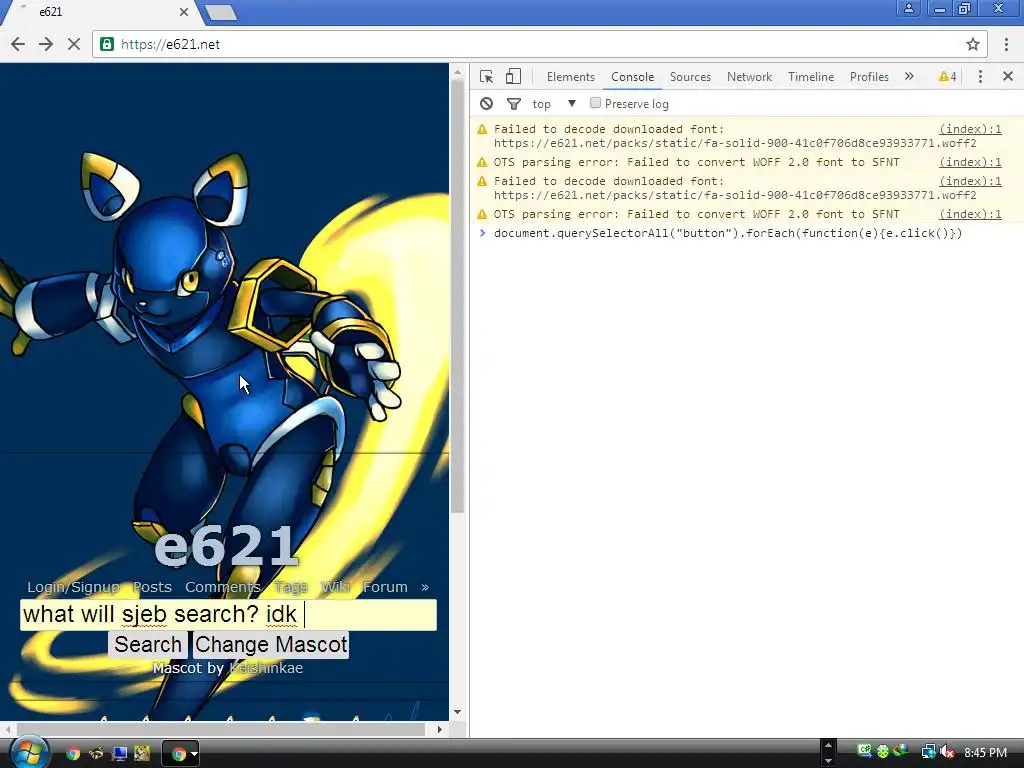The image size is (1024, 768).
Task: Focus the e621 search text field
Action: tap(228, 615)
